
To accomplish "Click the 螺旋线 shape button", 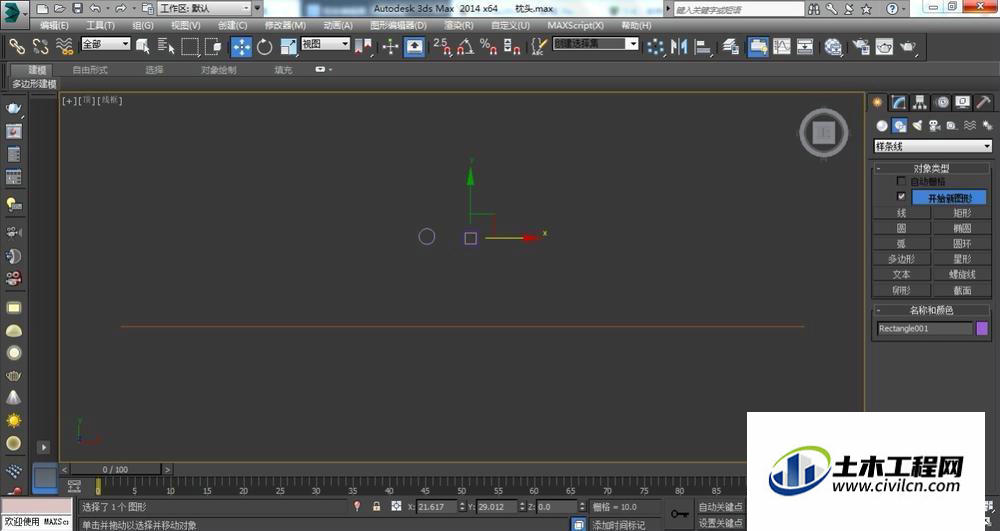I will (x=962, y=274).
